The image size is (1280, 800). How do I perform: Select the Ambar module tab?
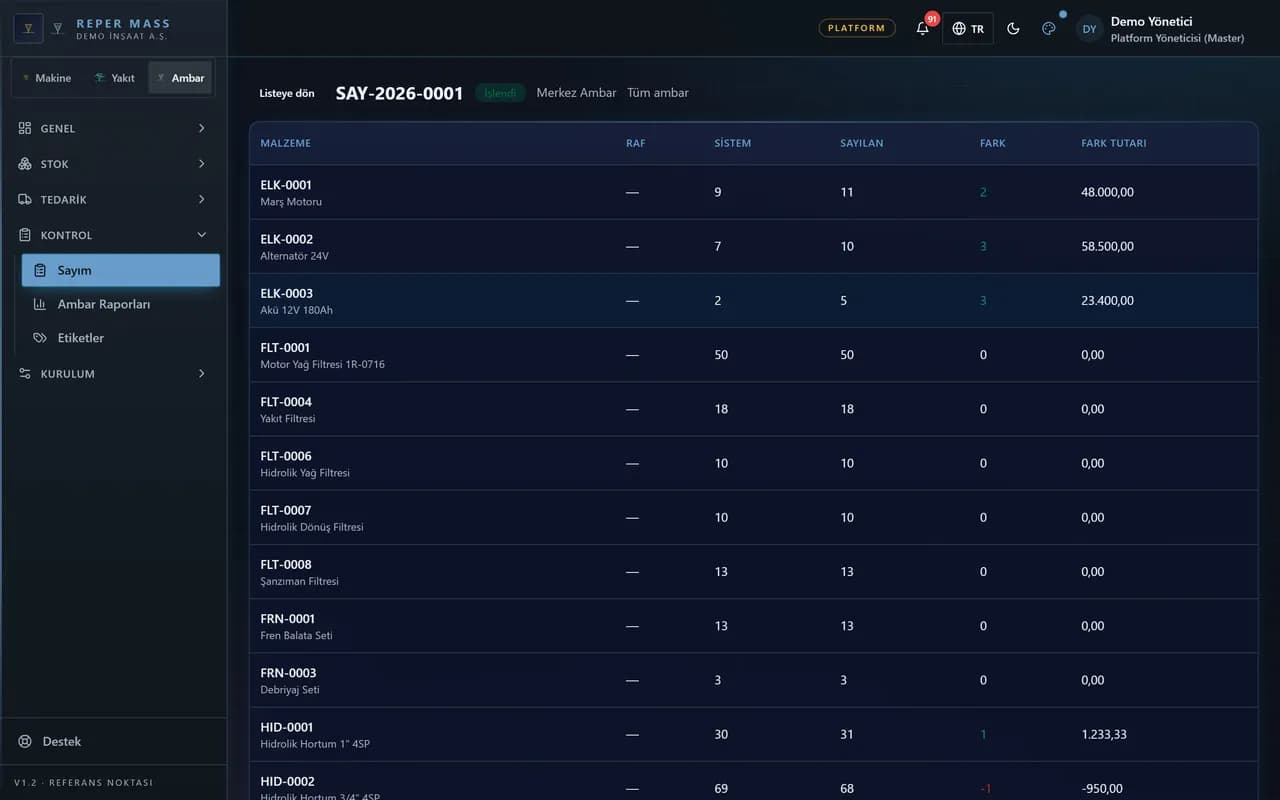click(x=180, y=78)
